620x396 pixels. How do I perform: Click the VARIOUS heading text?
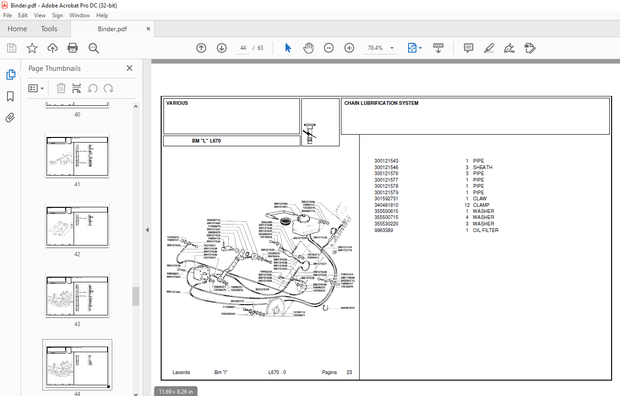177,103
